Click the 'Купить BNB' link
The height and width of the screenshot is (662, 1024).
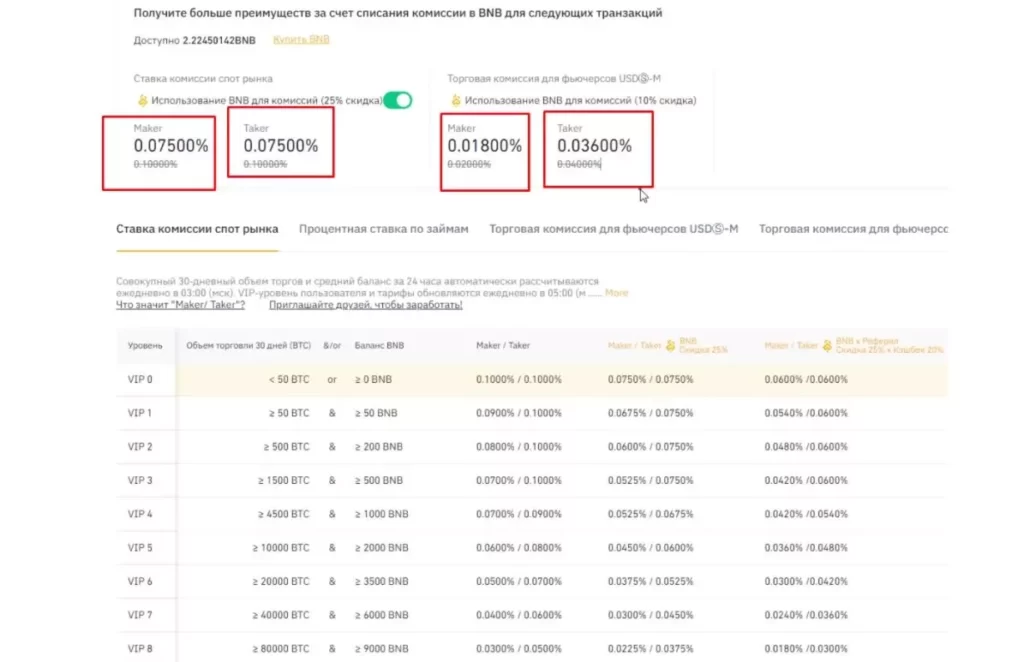click(300, 41)
